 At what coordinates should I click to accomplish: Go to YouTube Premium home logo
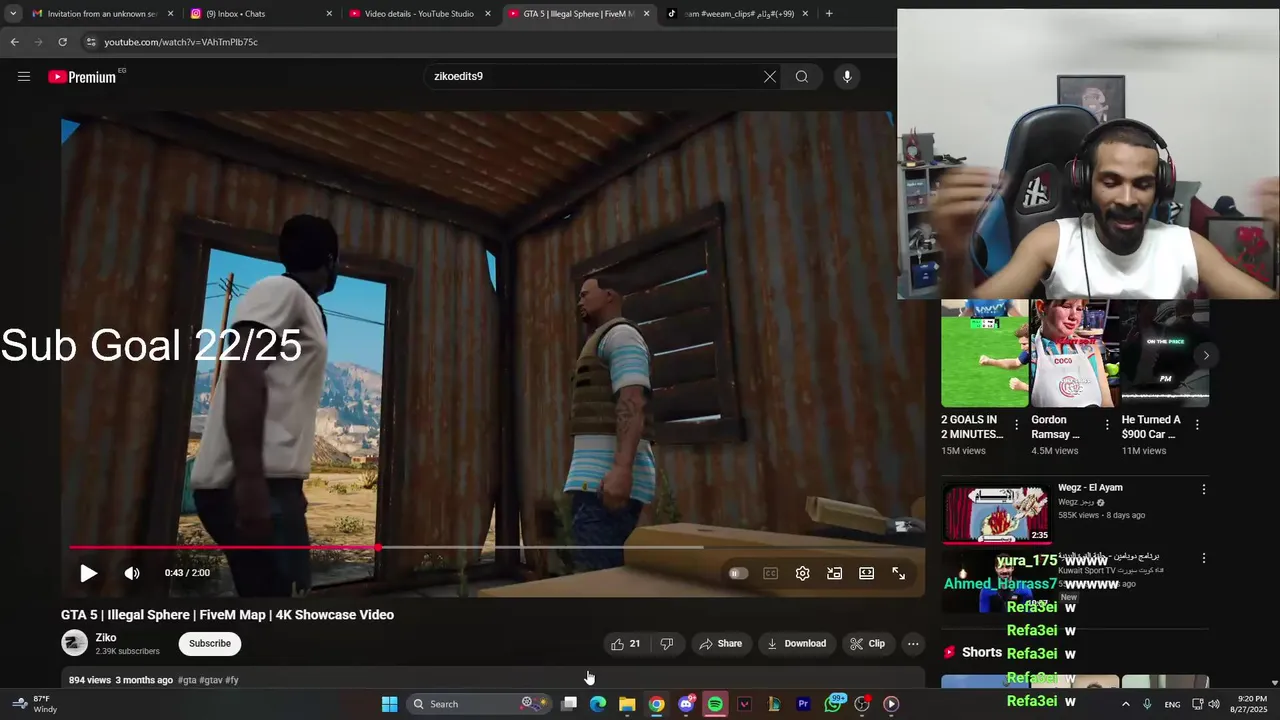83,77
